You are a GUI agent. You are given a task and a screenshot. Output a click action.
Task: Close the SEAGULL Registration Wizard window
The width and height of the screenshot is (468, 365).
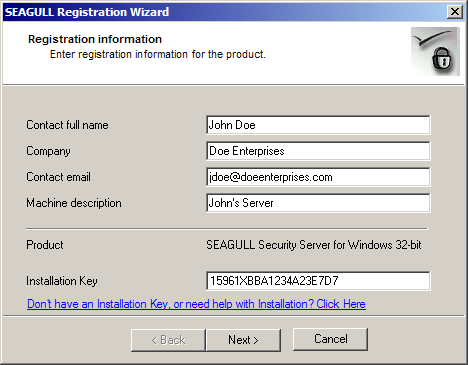tap(455, 12)
